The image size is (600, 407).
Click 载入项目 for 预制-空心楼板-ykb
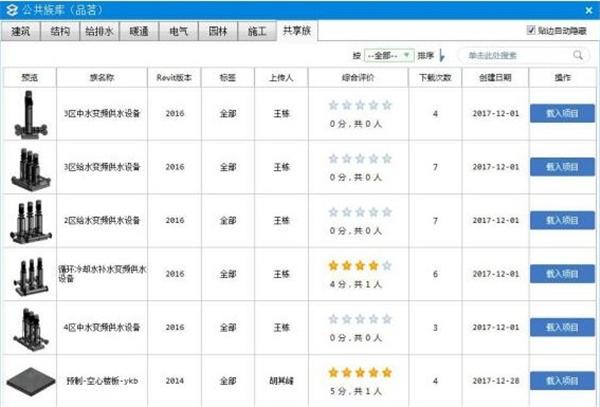562,381
